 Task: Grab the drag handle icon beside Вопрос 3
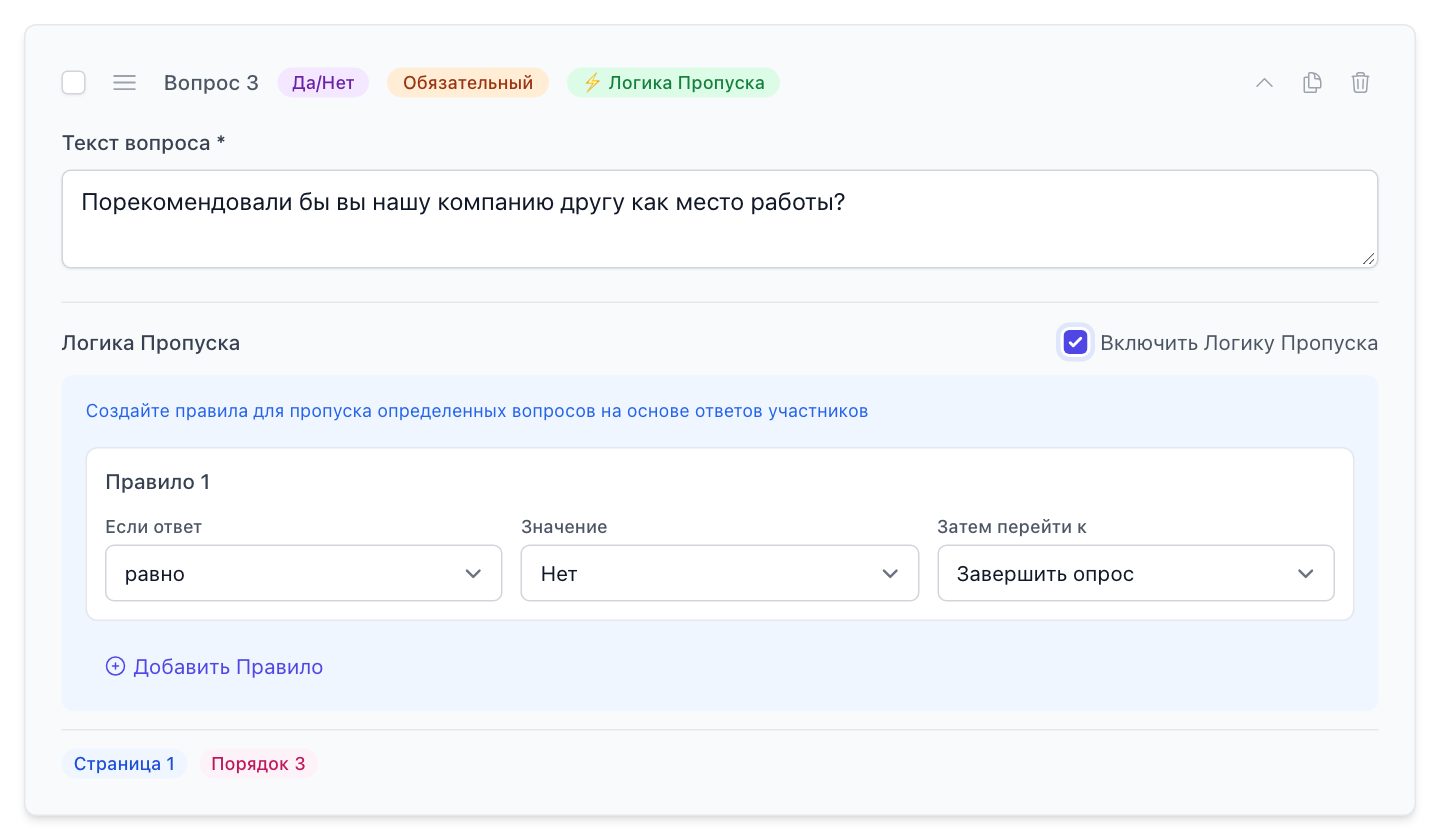click(x=124, y=83)
